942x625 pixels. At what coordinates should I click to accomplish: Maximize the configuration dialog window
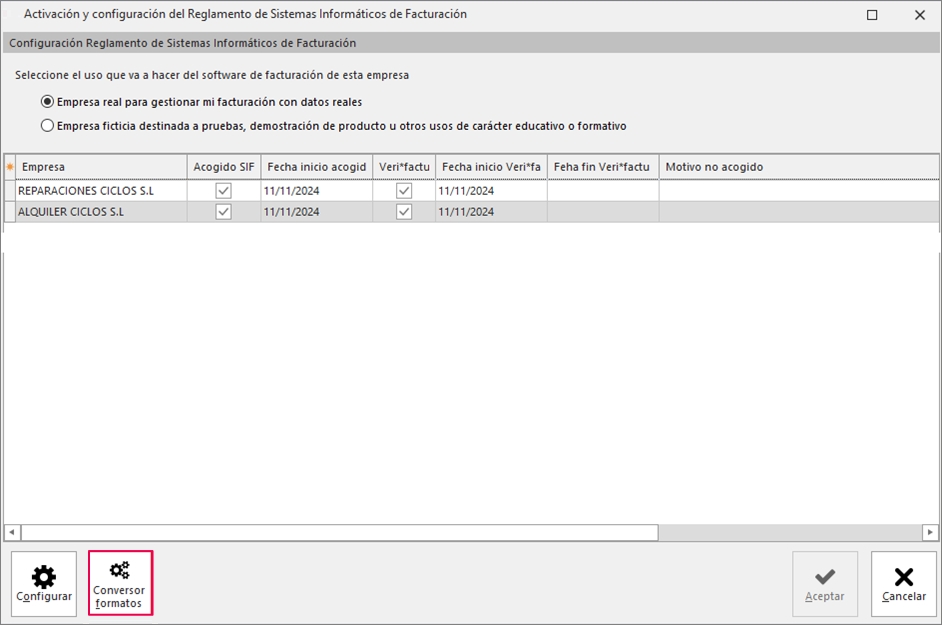(x=872, y=15)
